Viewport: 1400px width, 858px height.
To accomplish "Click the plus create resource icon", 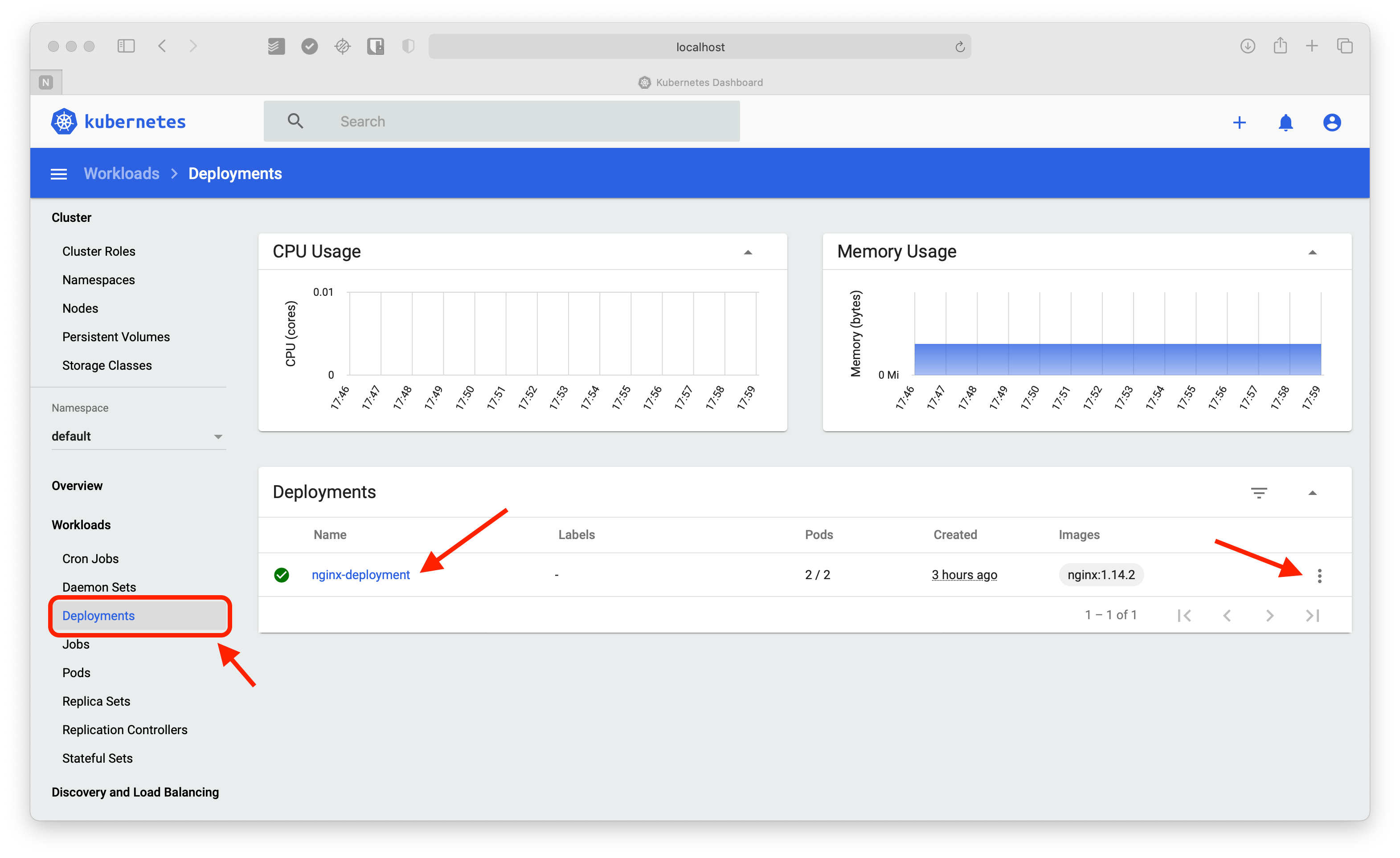I will [x=1239, y=122].
